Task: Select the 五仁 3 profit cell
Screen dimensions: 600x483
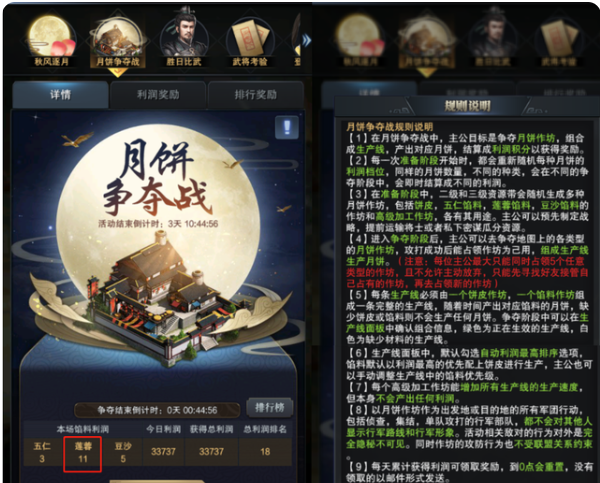Action: (x=42, y=452)
